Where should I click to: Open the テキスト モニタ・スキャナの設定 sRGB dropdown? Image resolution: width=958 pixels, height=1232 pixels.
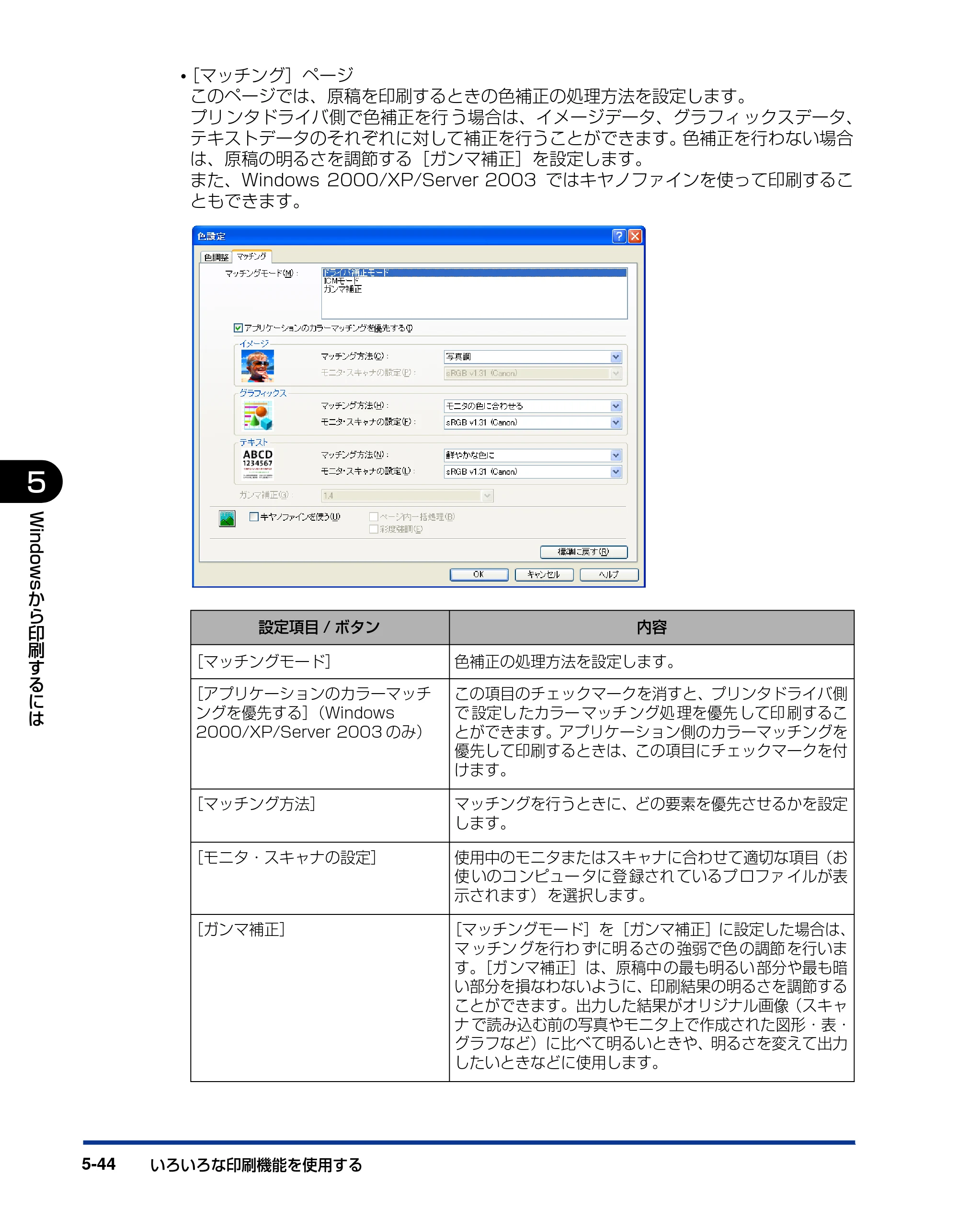point(533,471)
